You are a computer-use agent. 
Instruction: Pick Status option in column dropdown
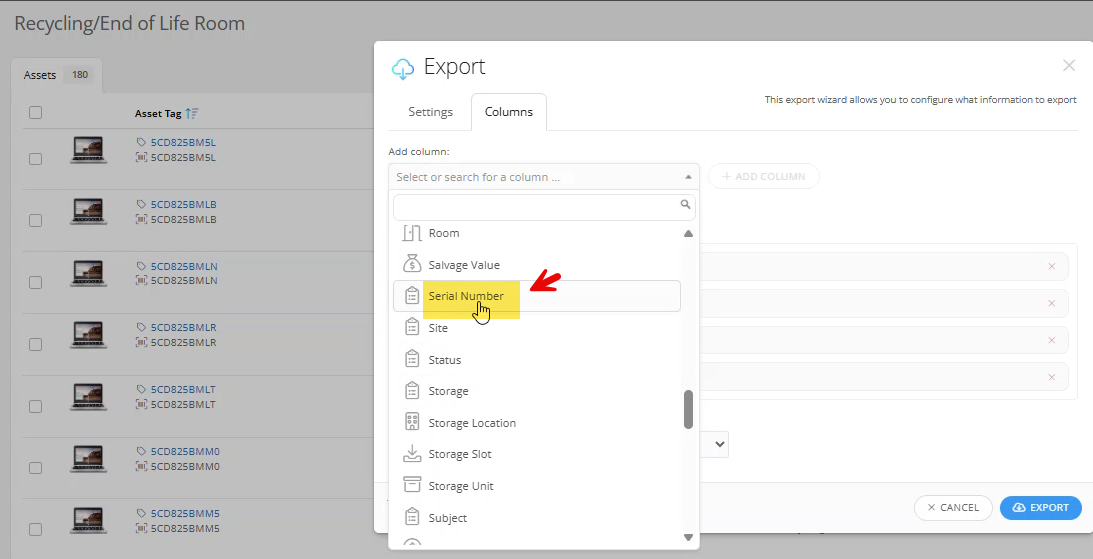[x=444, y=360]
